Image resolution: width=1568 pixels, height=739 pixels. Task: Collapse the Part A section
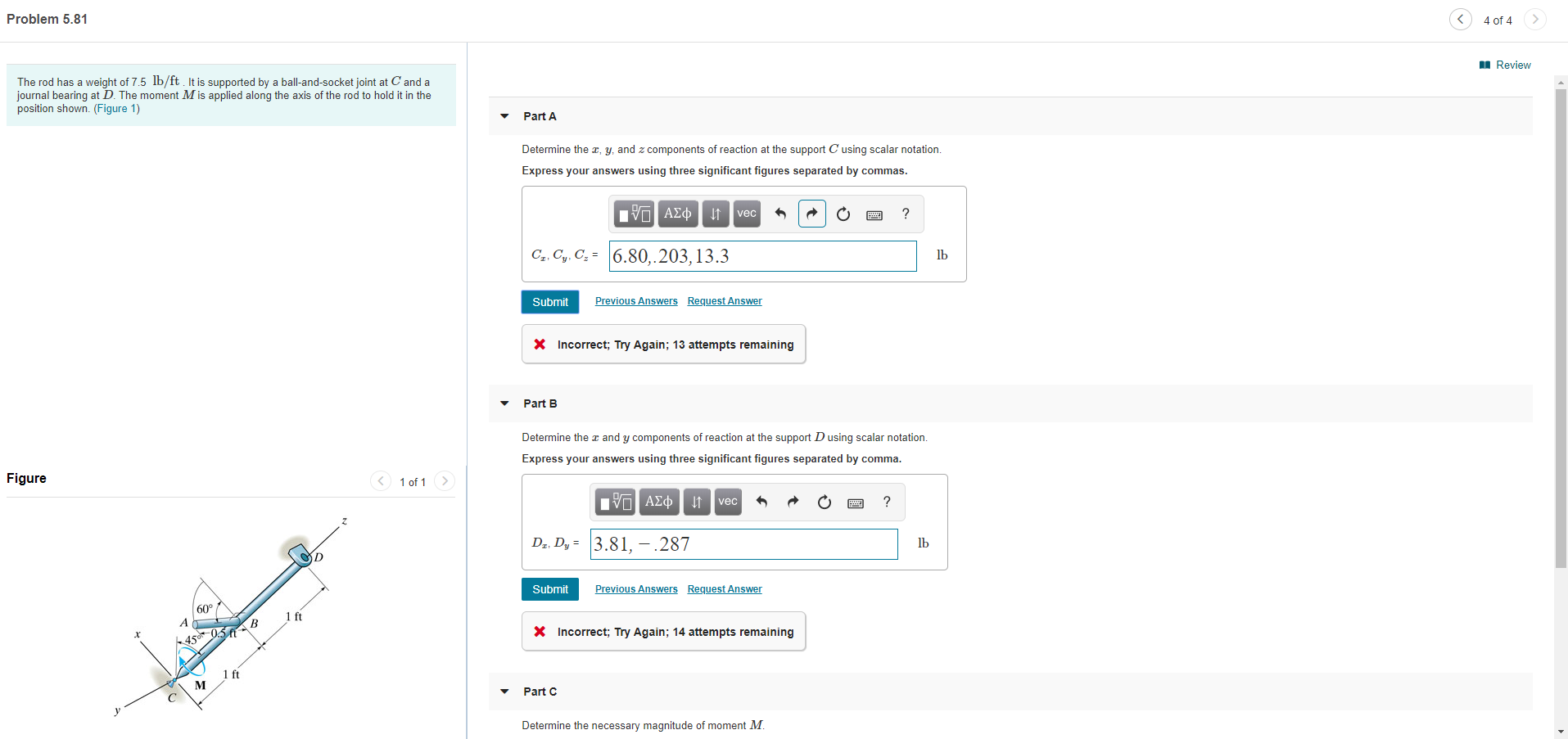pyautogui.click(x=504, y=116)
